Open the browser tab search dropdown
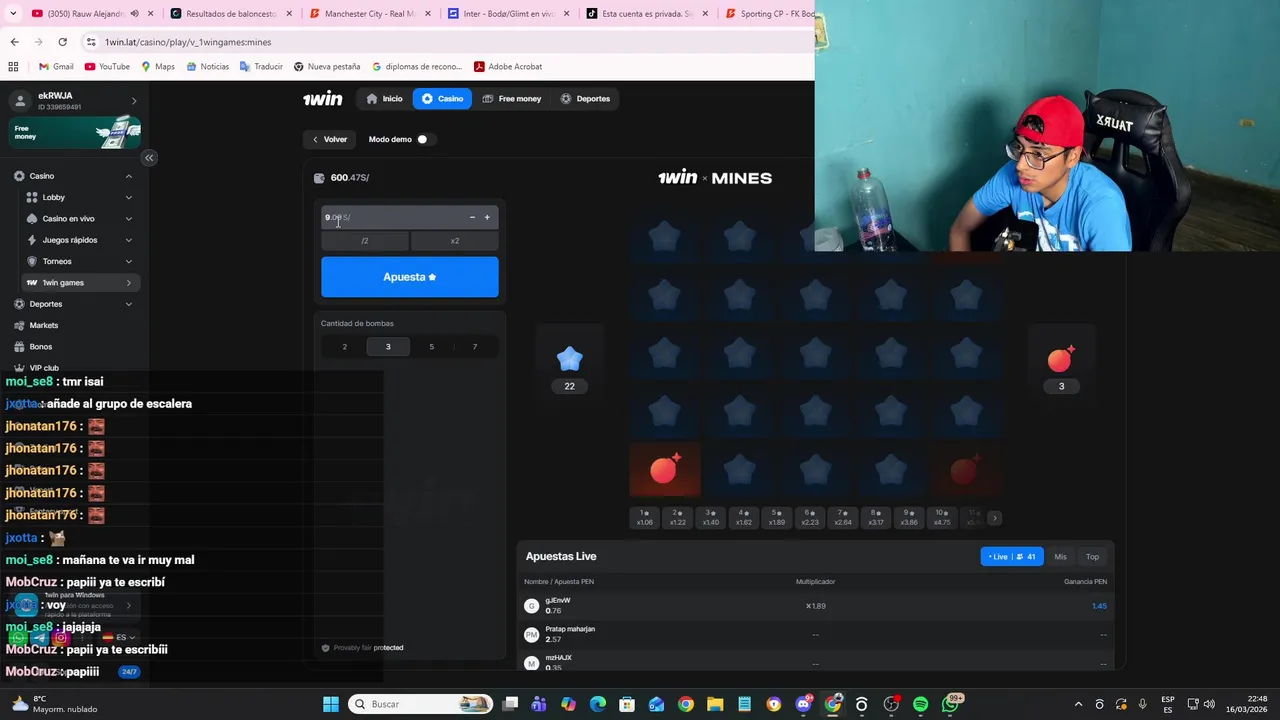The height and width of the screenshot is (720, 1280). (13, 14)
